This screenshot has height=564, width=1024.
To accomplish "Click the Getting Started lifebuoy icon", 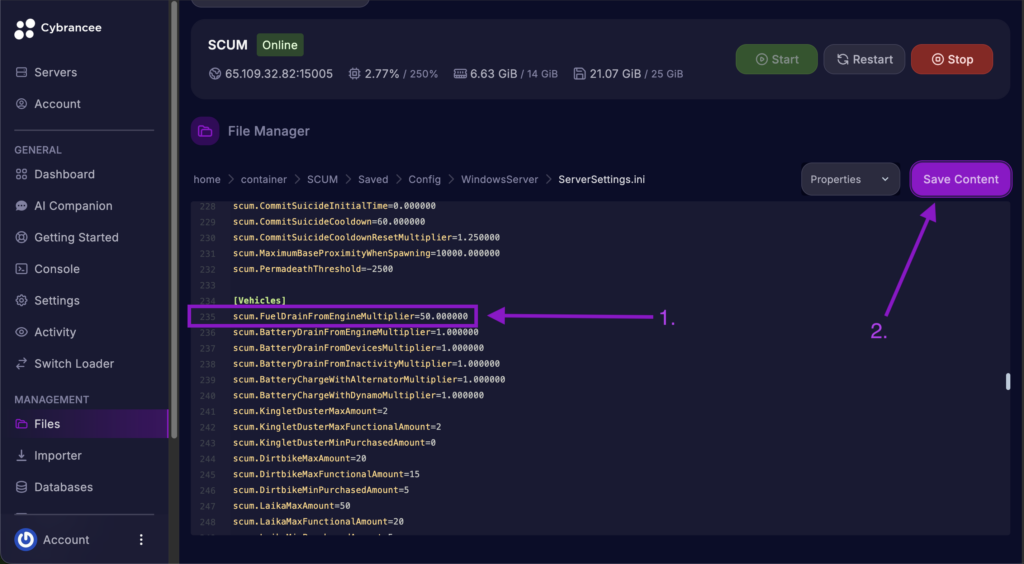I will (22, 238).
